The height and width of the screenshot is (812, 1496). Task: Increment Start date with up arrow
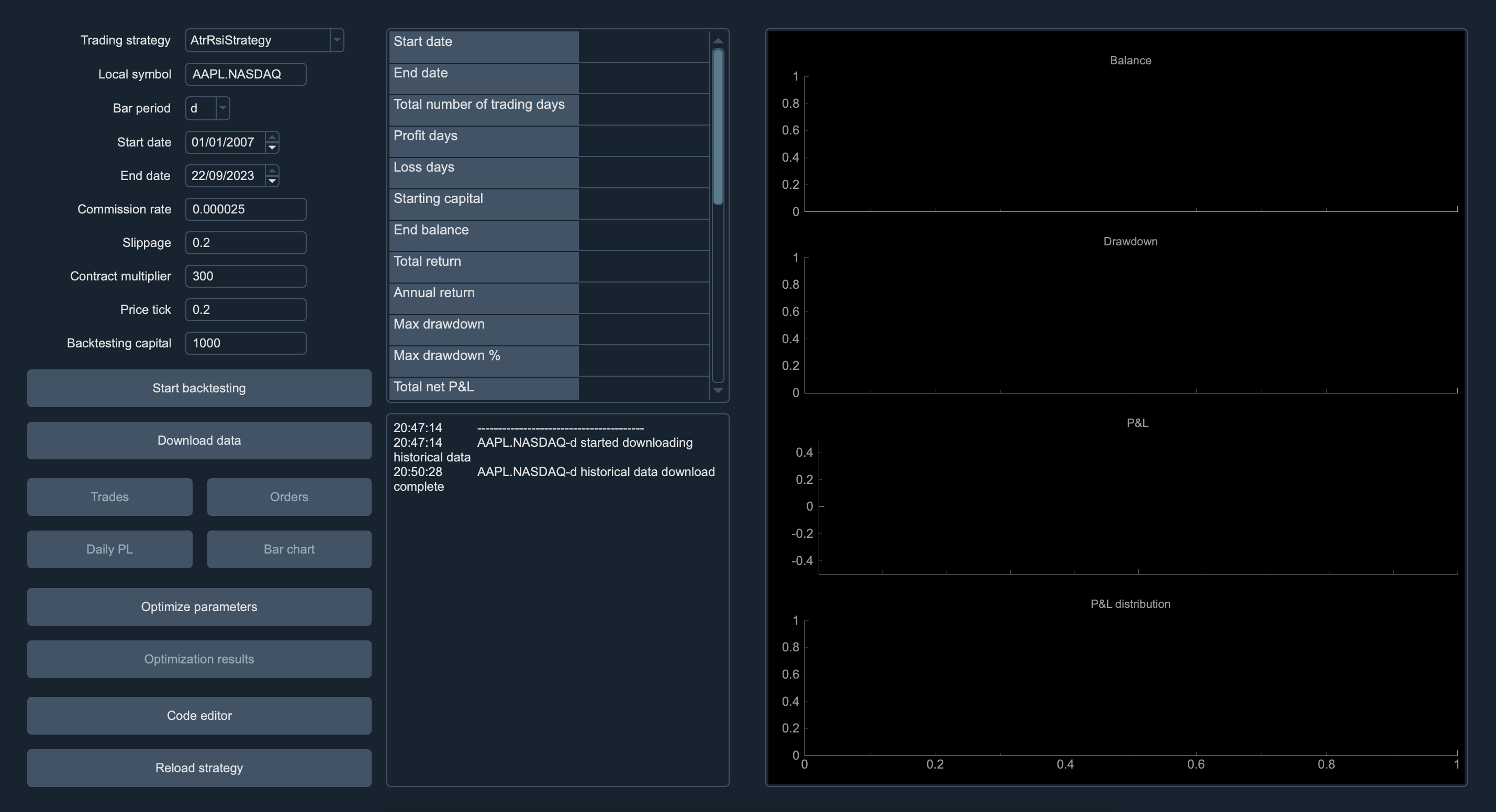(272, 137)
